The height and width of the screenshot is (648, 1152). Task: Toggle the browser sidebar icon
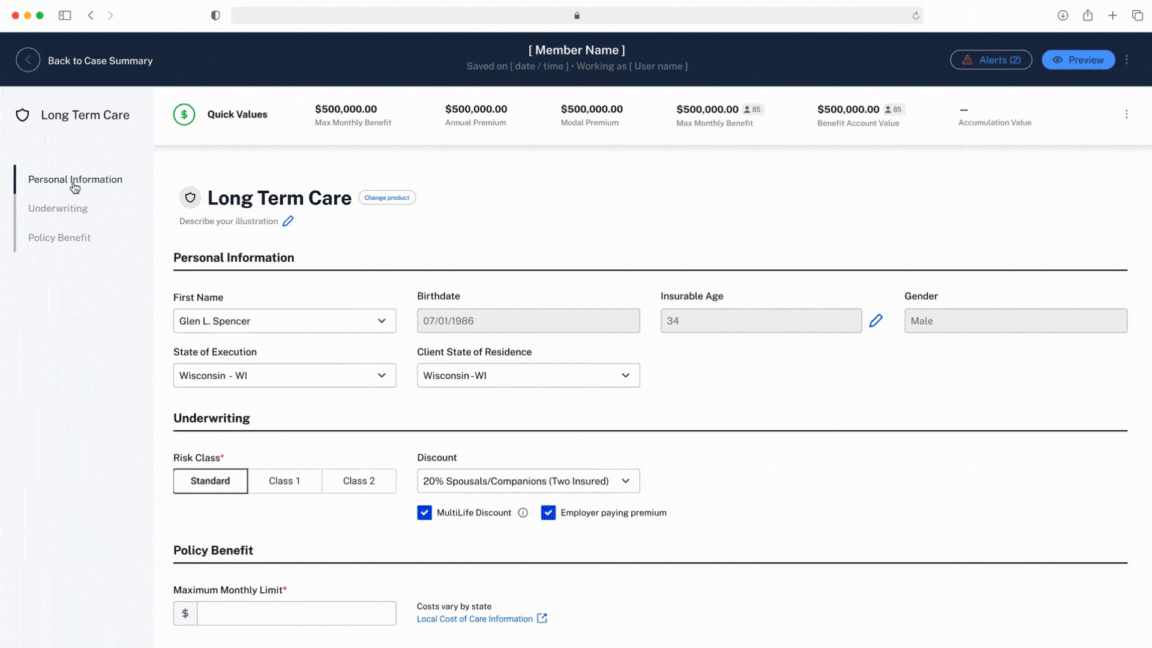(65, 15)
